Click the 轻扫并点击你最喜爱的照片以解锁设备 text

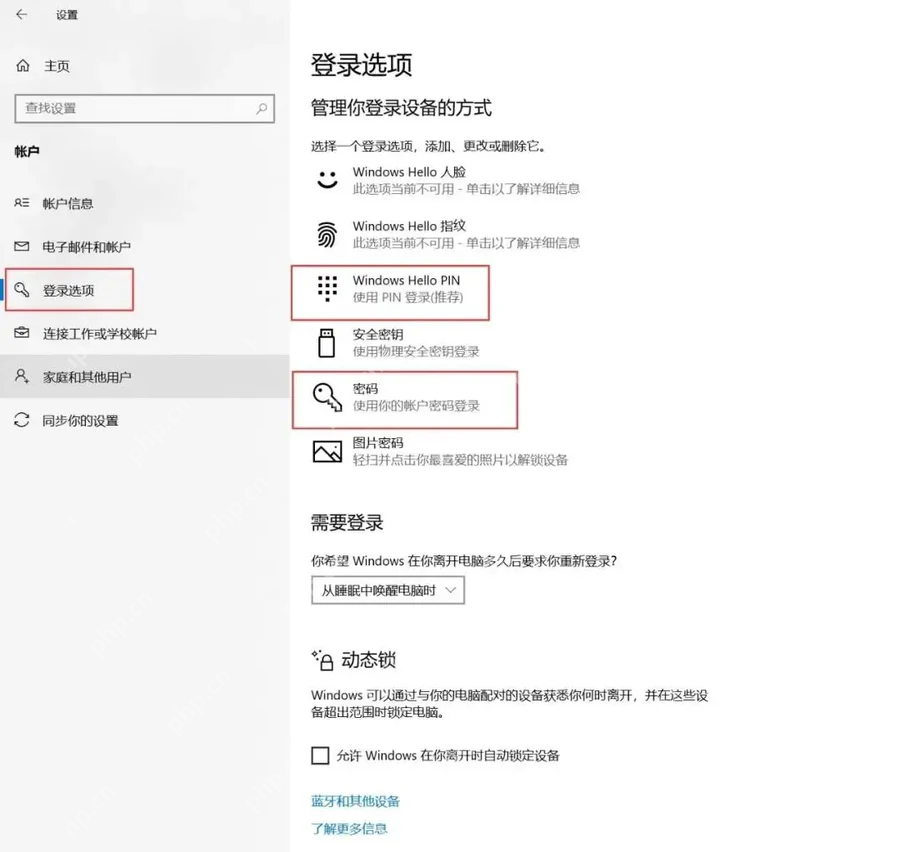pos(460,460)
